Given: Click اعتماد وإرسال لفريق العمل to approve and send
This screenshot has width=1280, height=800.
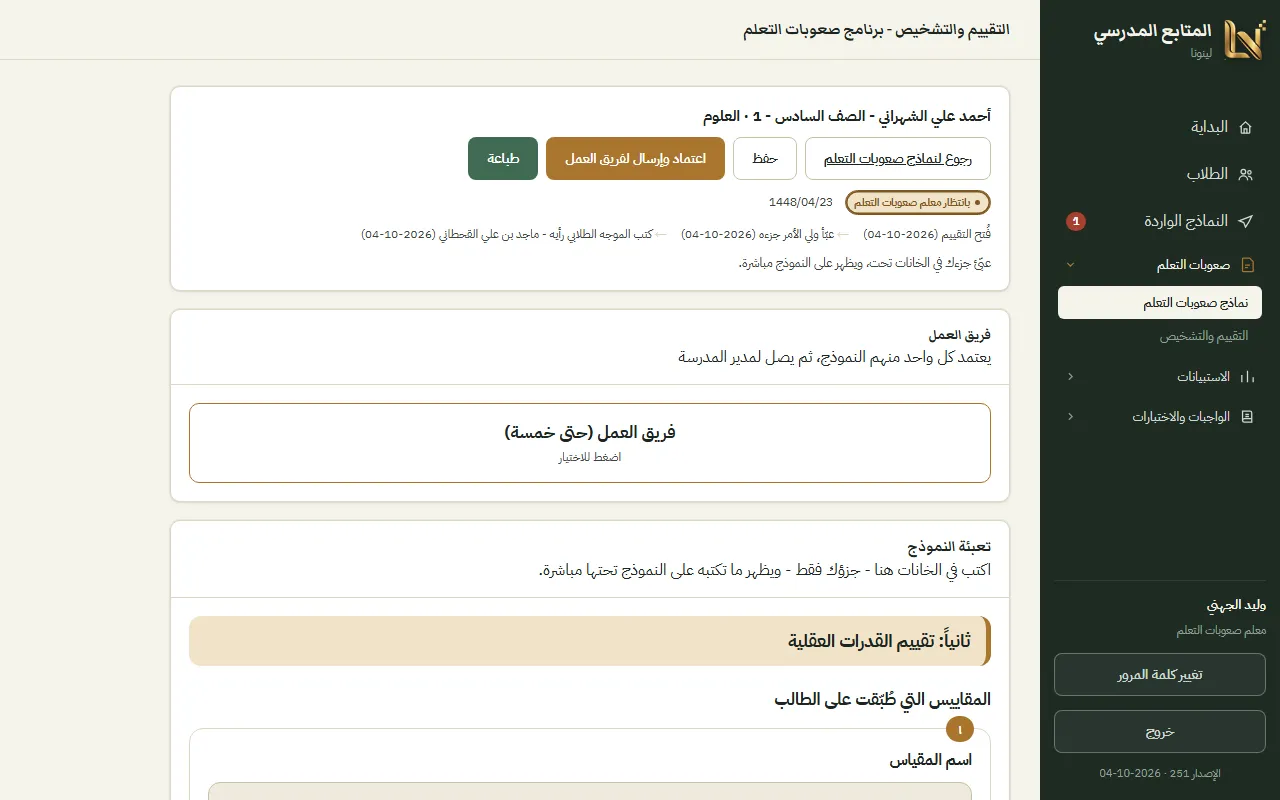Looking at the screenshot, I should click(x=635, y=158).
